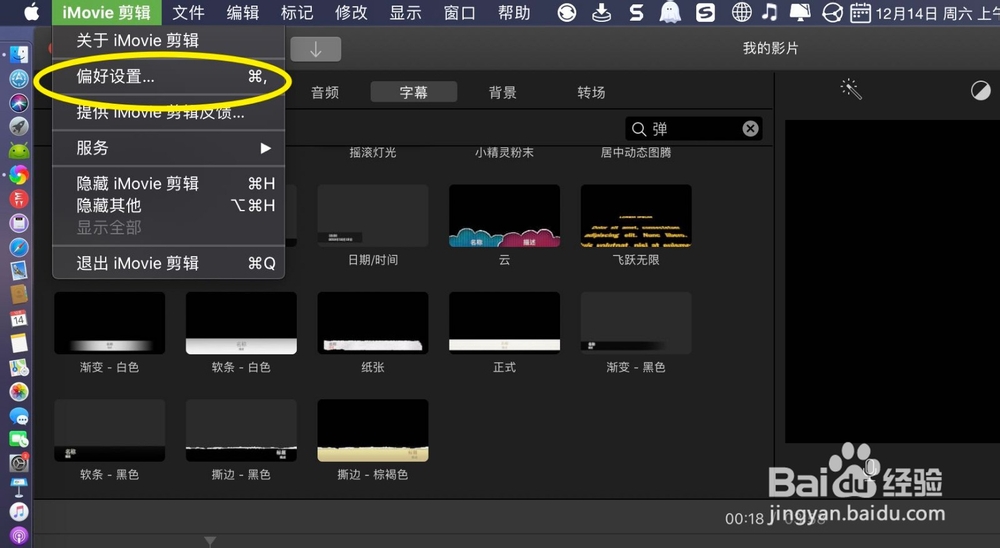The image size is (1000, 548).
Task: Open Launchpad rocket icon in Dock
Action: [19, 126]
